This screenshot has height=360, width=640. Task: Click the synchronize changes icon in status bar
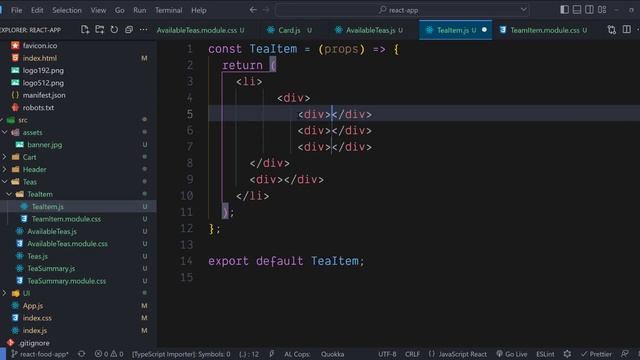(x=82, y=354)
